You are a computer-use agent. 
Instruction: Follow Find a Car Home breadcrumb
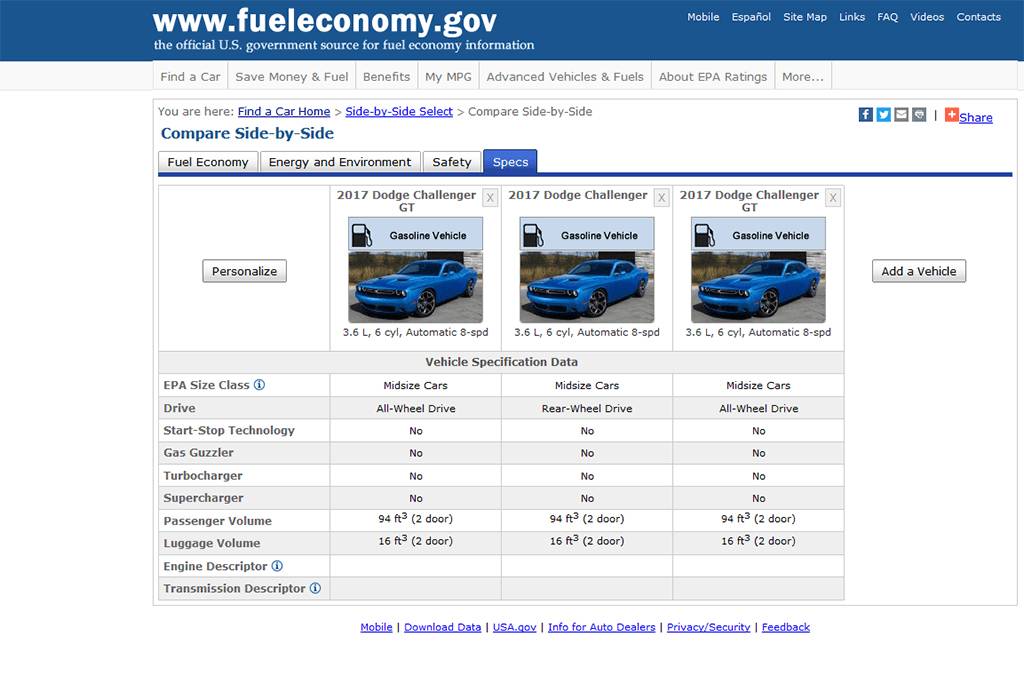[x=283, y=112]
